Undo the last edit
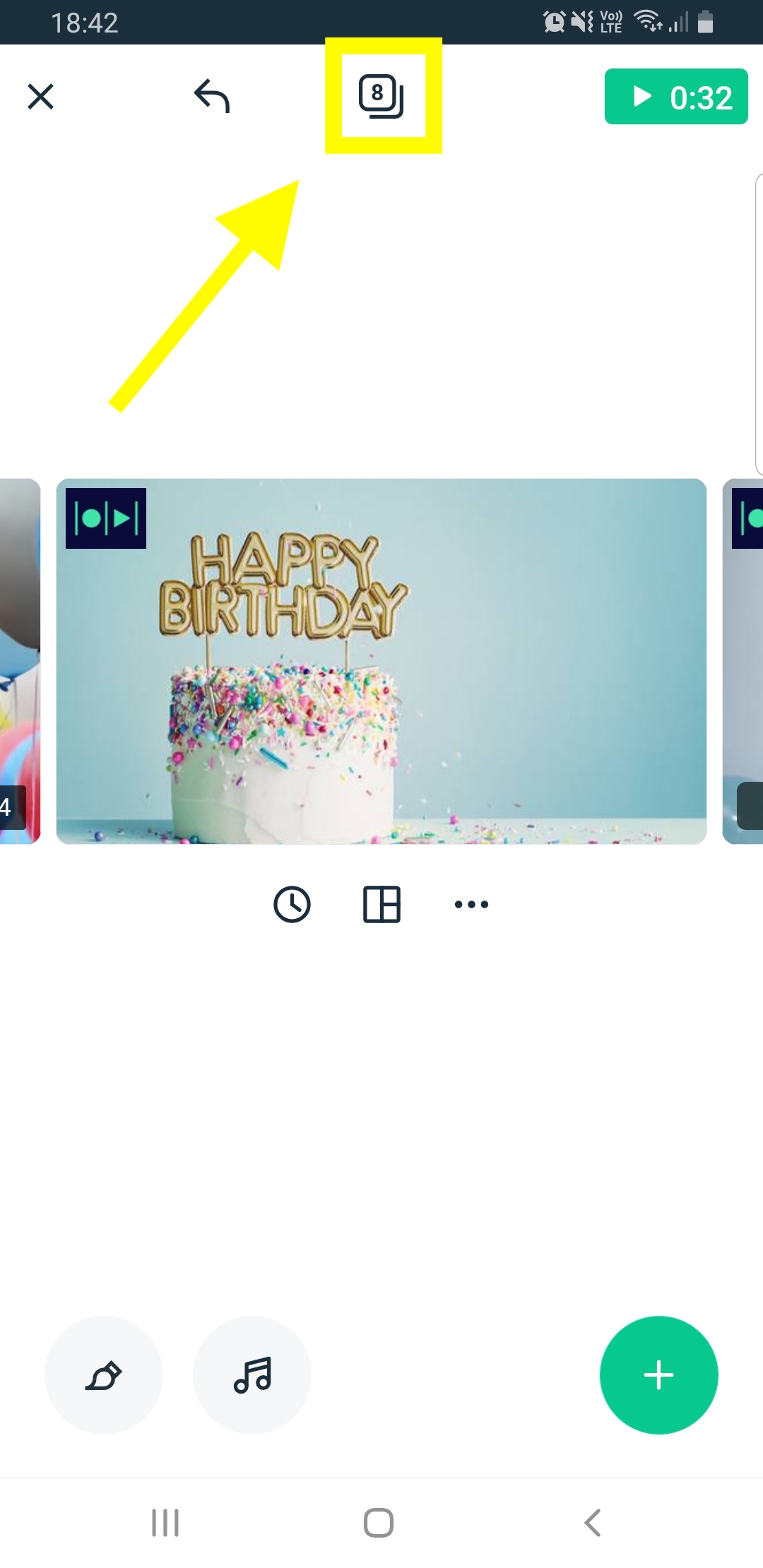This screenshot has width=763, height=1568. pyautogui.click(x=212, y=96)
